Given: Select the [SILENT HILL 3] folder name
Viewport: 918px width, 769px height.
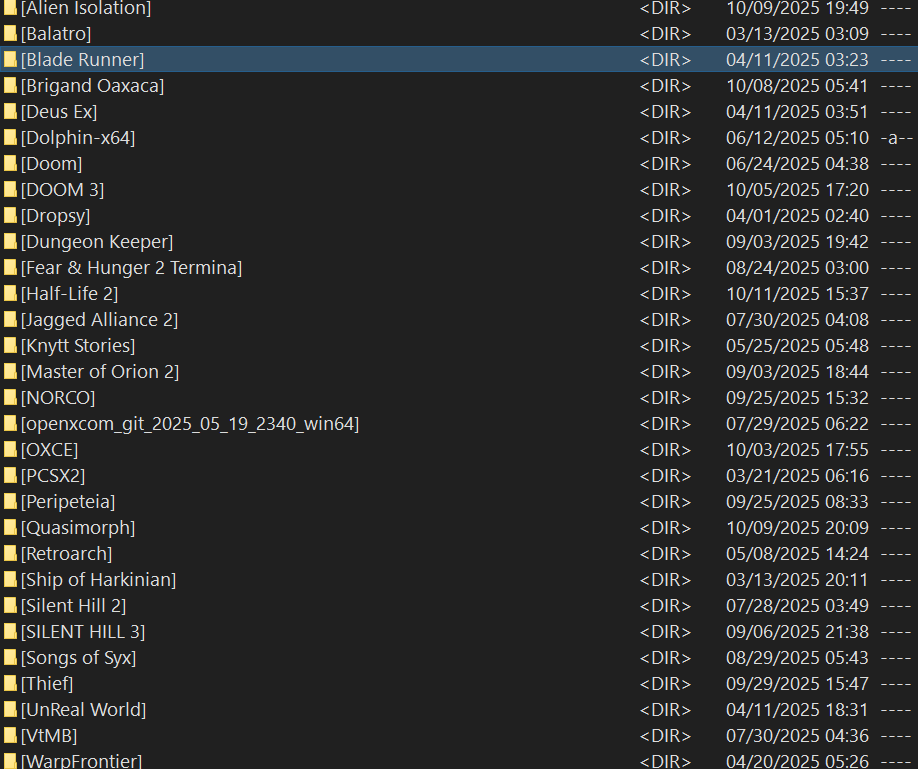Looking at the screenshot, I should 83,631.
